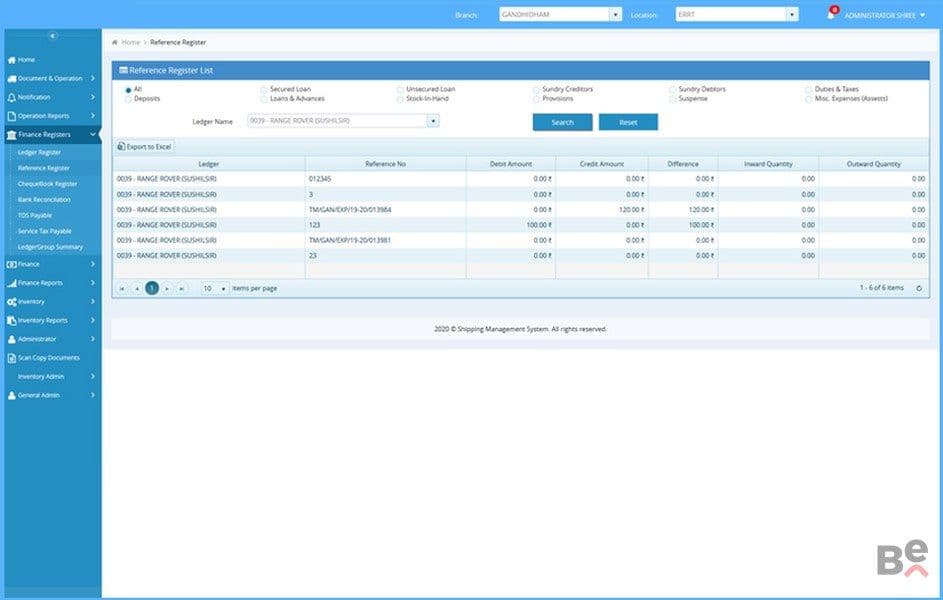Open ChequeBook Register in sidebar
The height and width of the screenshot is (600, 943).
pos(48,184)
